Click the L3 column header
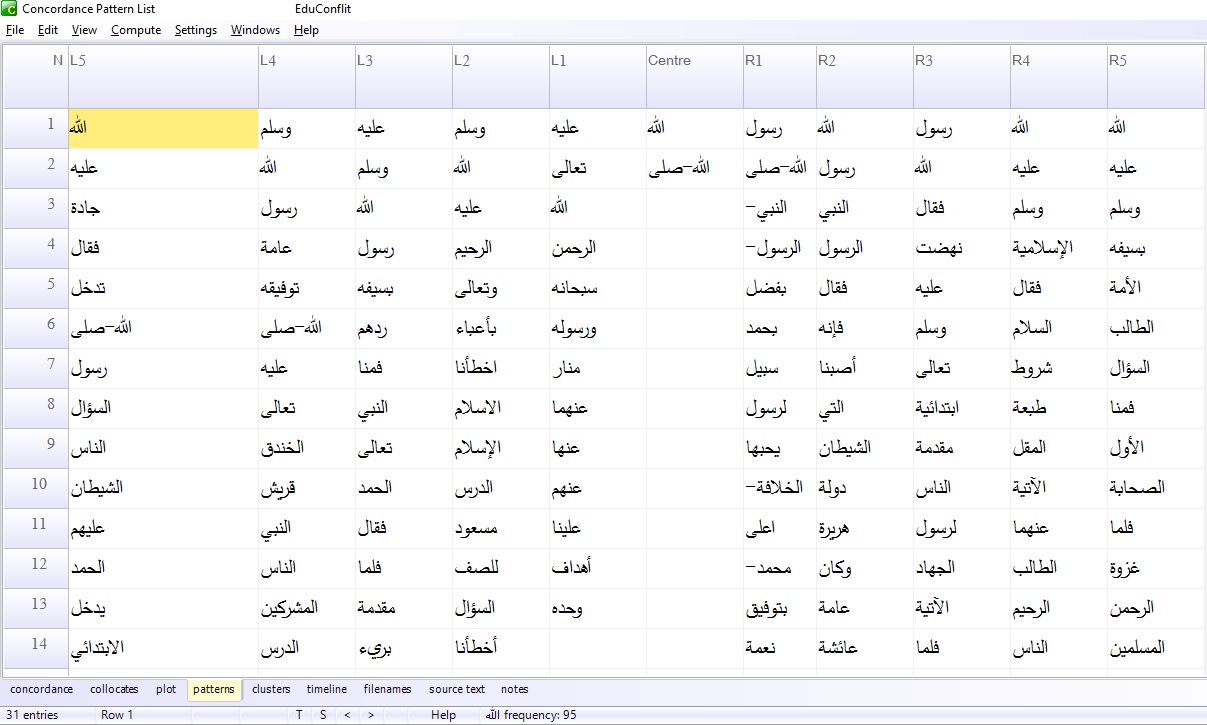 pyautogui.click(x=404, y=76)
